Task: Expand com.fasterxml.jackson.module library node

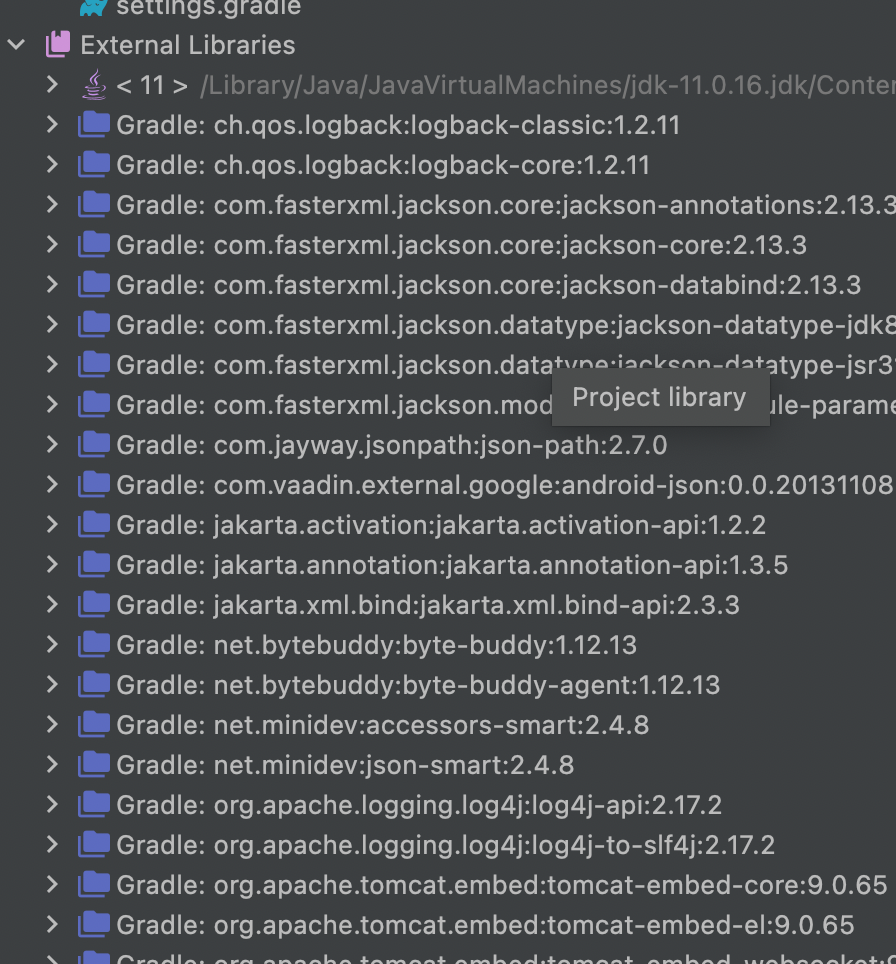Action: coord(52,405)
